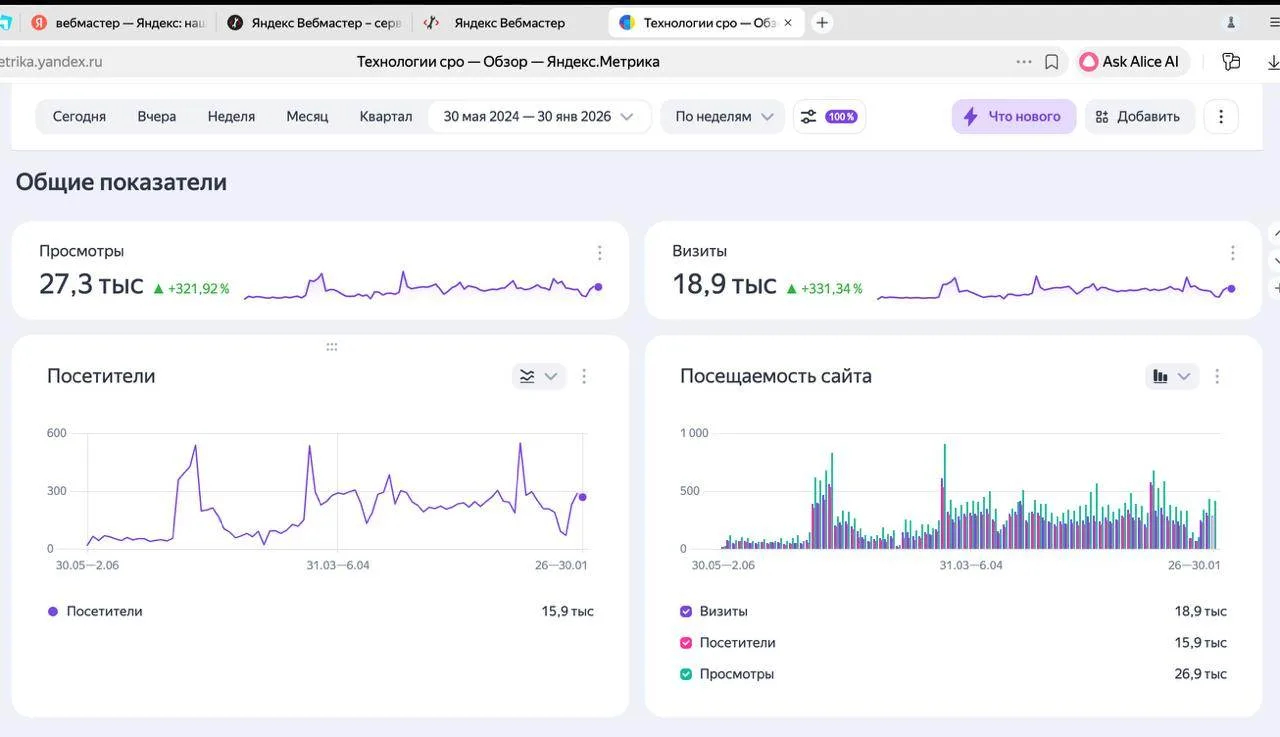Open the Посещаемость сайта widget three-dot menu
The image size is (1280, 737).
(x=1217, y=376)
